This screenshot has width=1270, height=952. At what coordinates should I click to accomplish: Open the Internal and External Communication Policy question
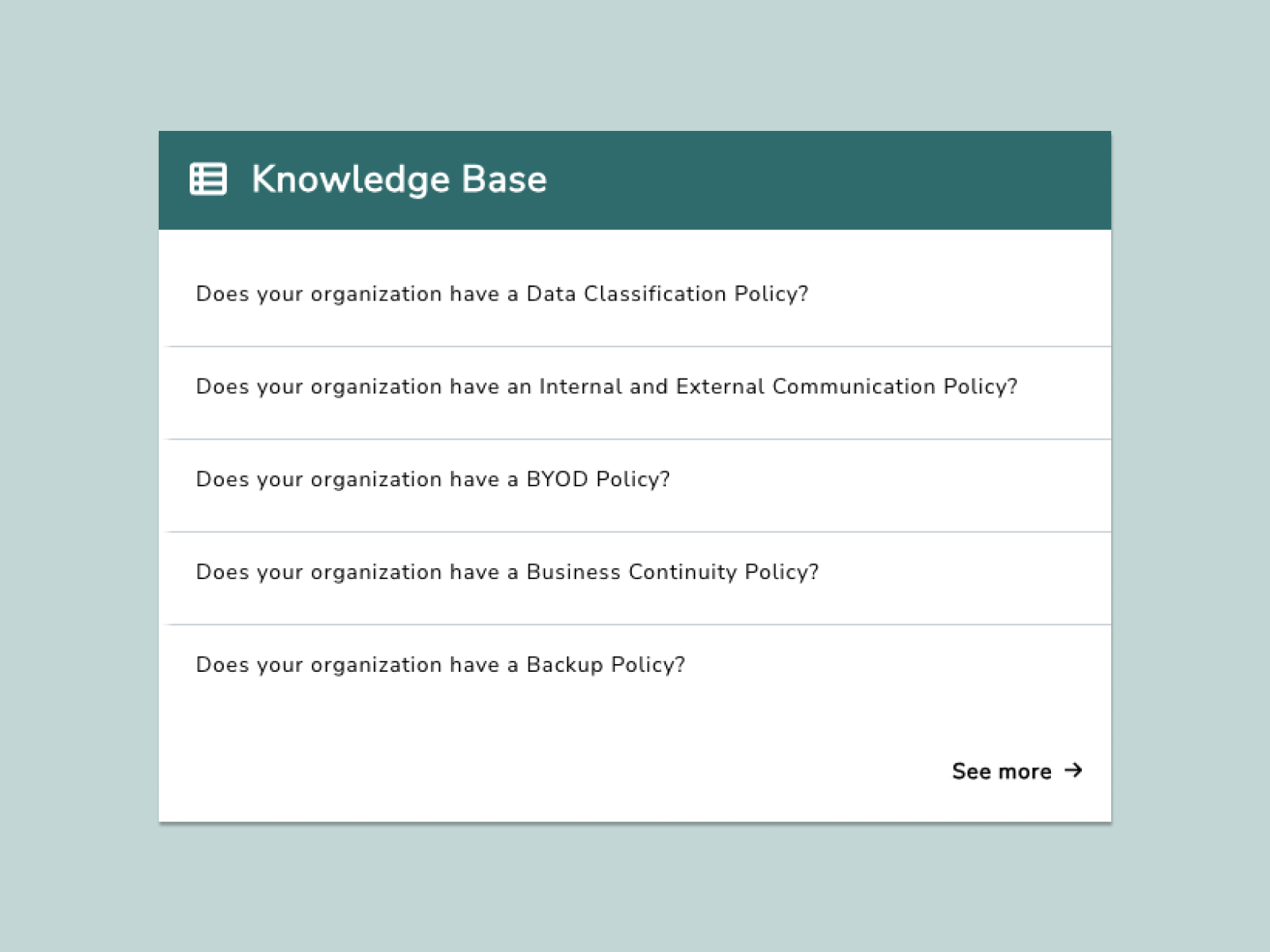coord(606,386)
